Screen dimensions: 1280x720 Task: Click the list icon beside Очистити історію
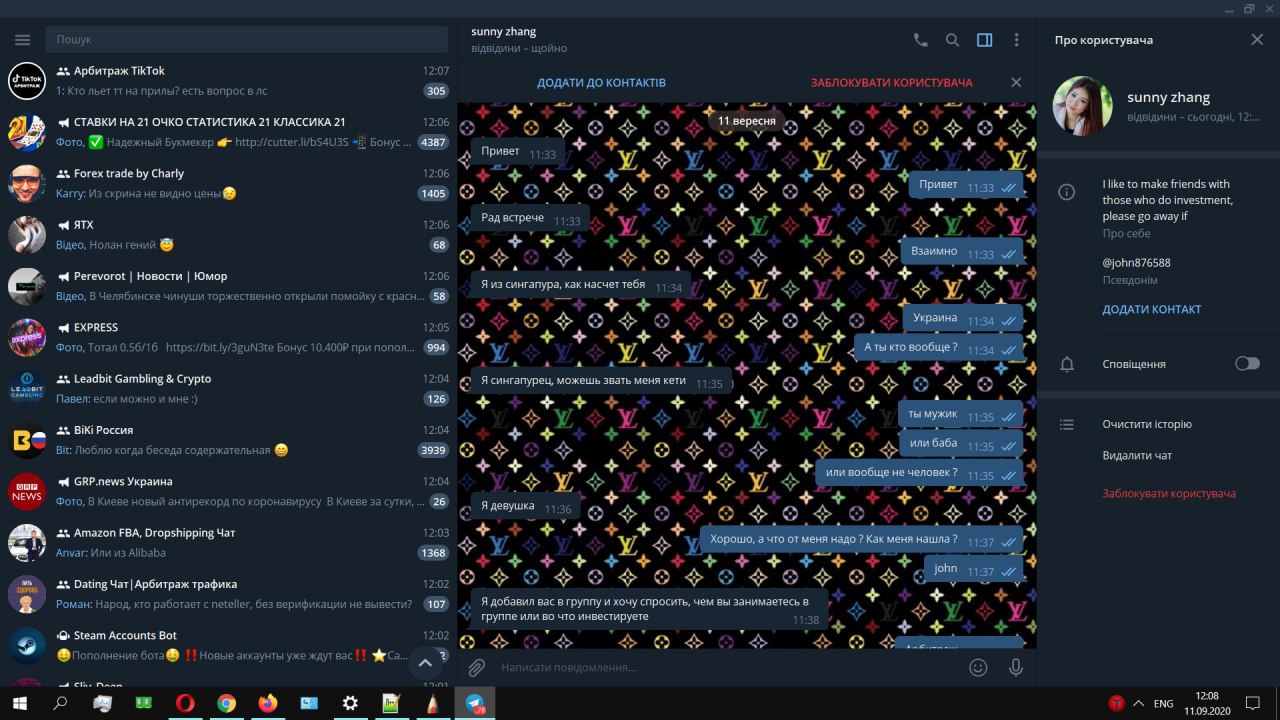coord(1067,425)
